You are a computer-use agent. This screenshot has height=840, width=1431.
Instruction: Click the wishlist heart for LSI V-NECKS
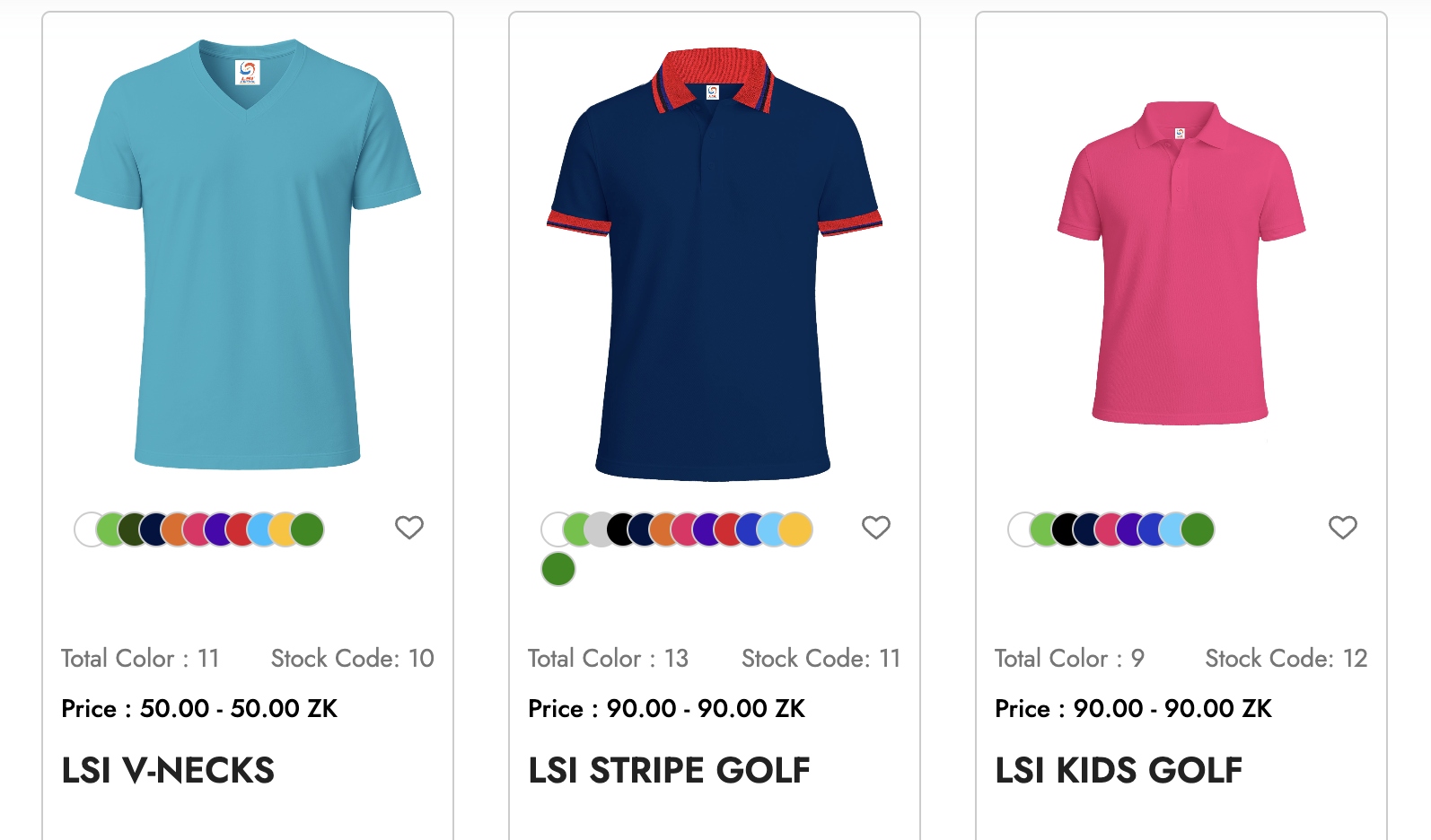[x=409, y=528]
